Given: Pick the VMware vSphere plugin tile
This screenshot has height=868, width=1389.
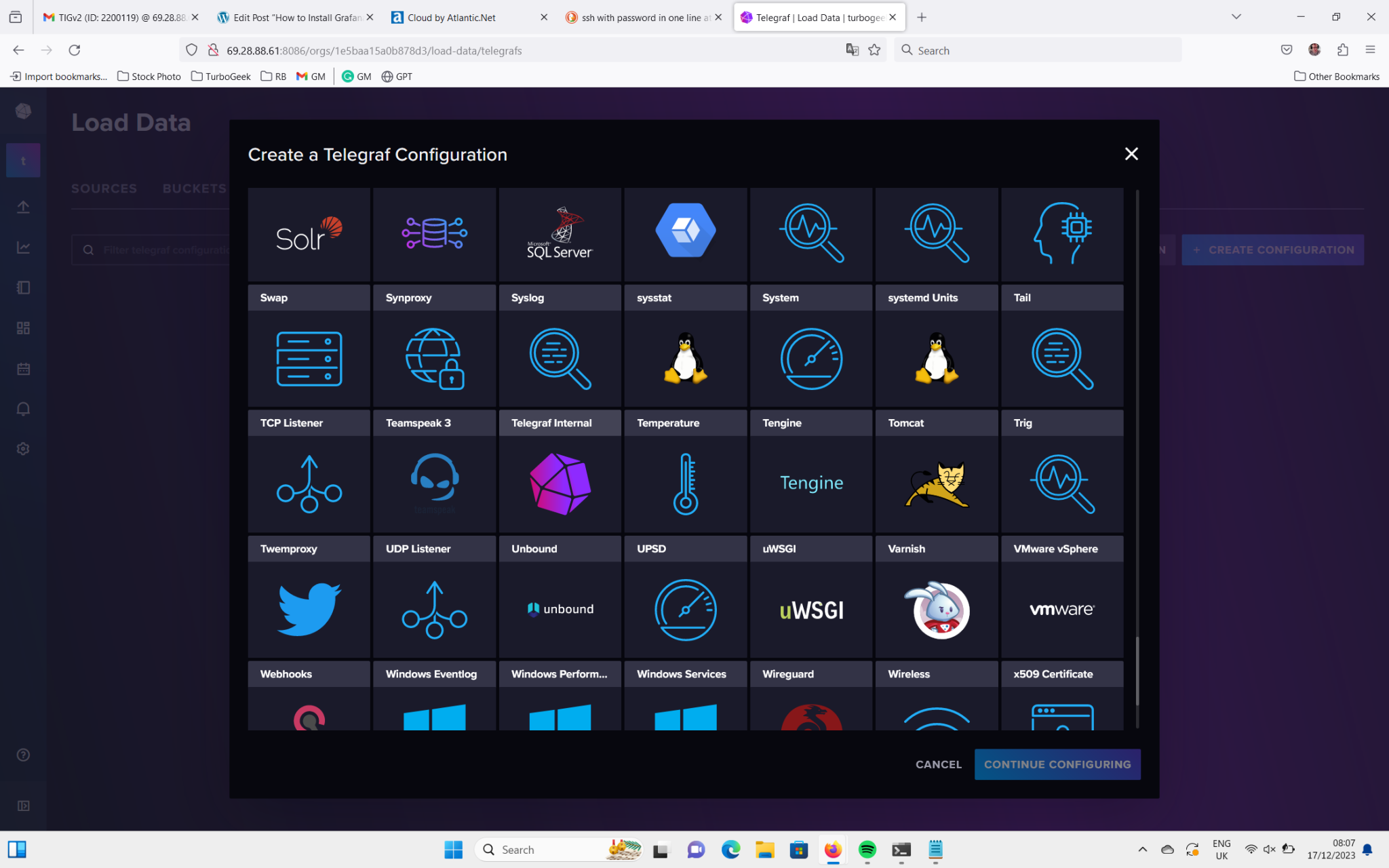Looking at the screenshot, I should [1061, 609].
